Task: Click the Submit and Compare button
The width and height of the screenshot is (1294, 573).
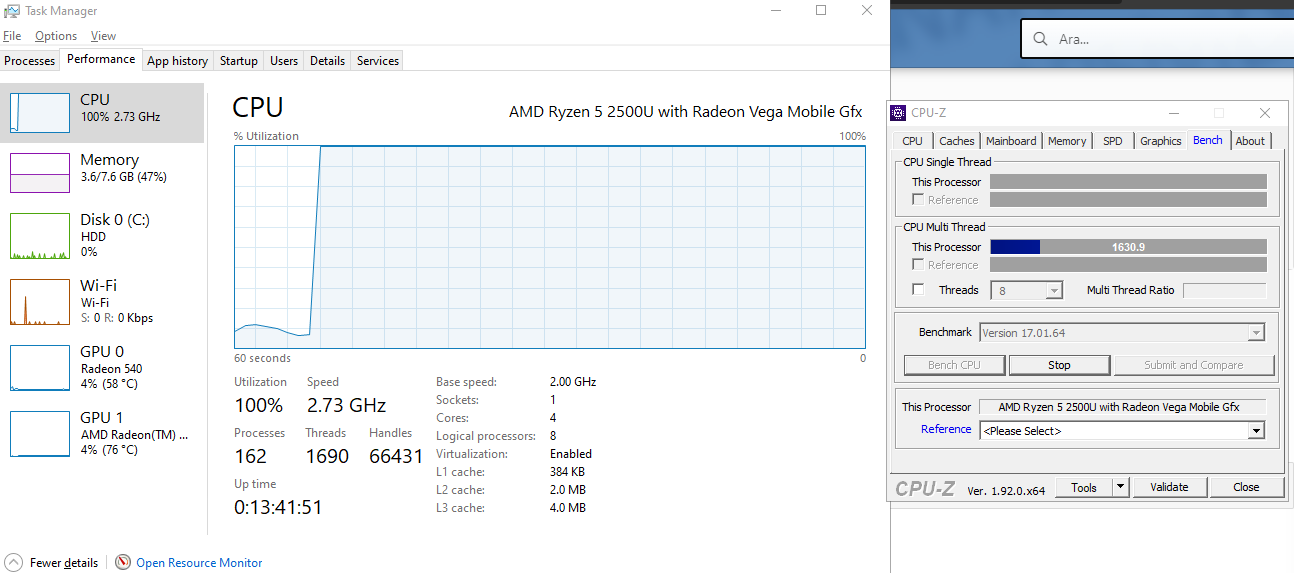Action: [1194, 365]
